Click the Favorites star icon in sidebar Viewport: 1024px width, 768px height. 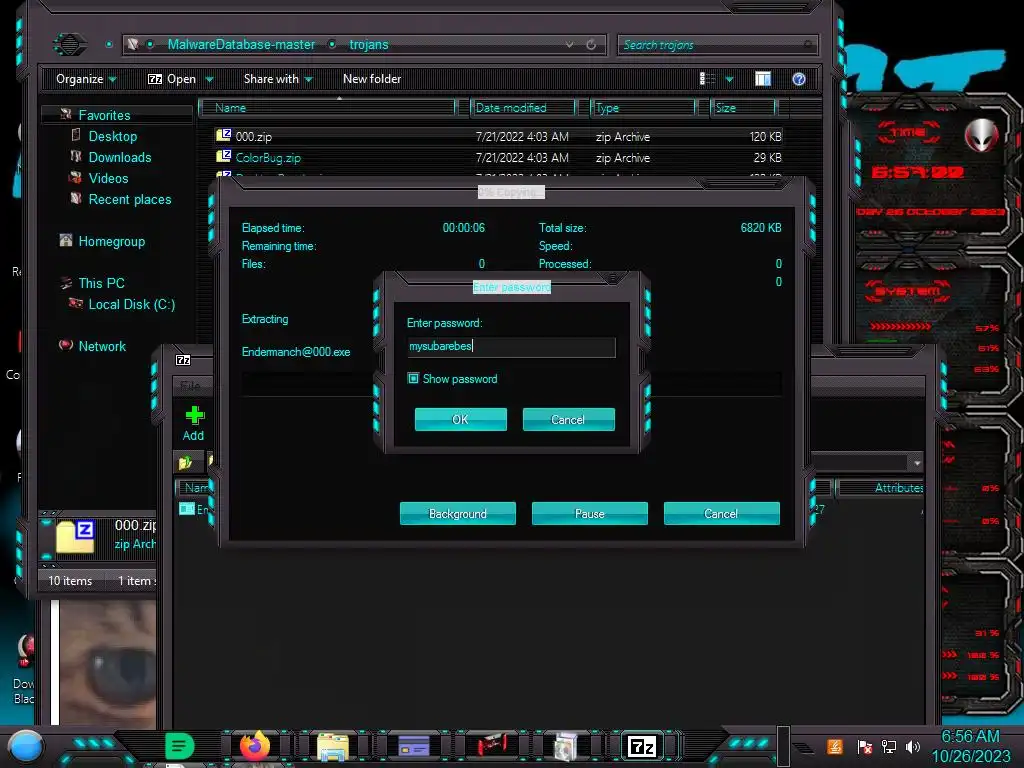66,114
